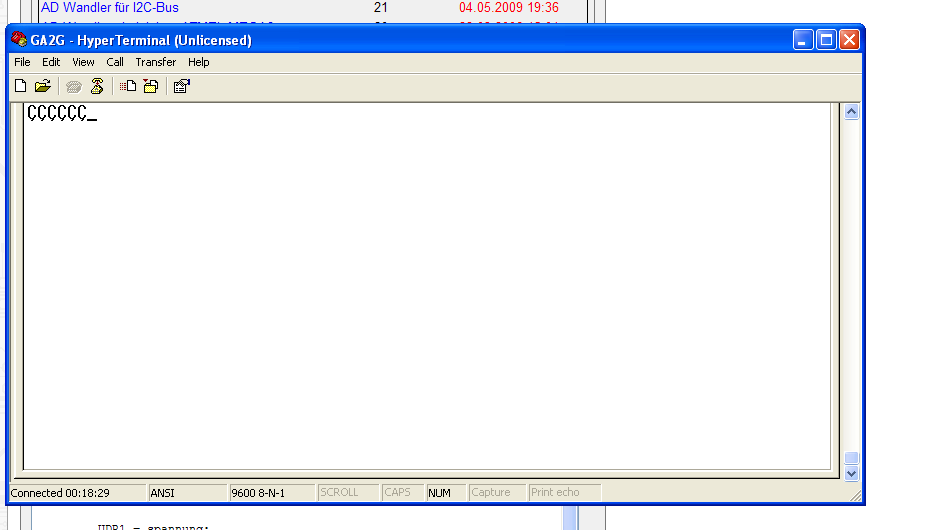Click the Capture status bar entry
The height and width of the screenshot is (530, 931).
[x=498, y=493]
